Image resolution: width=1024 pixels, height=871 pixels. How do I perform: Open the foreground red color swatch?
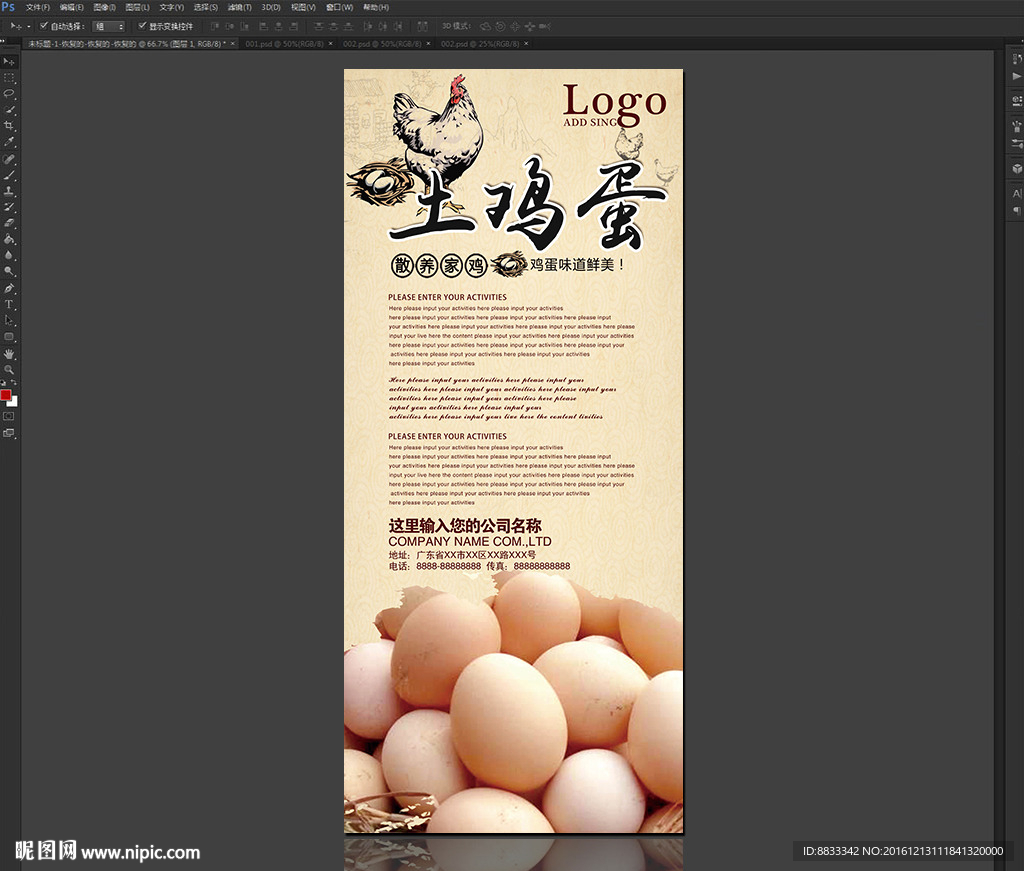pyautogui.click(x=5, y=395)
